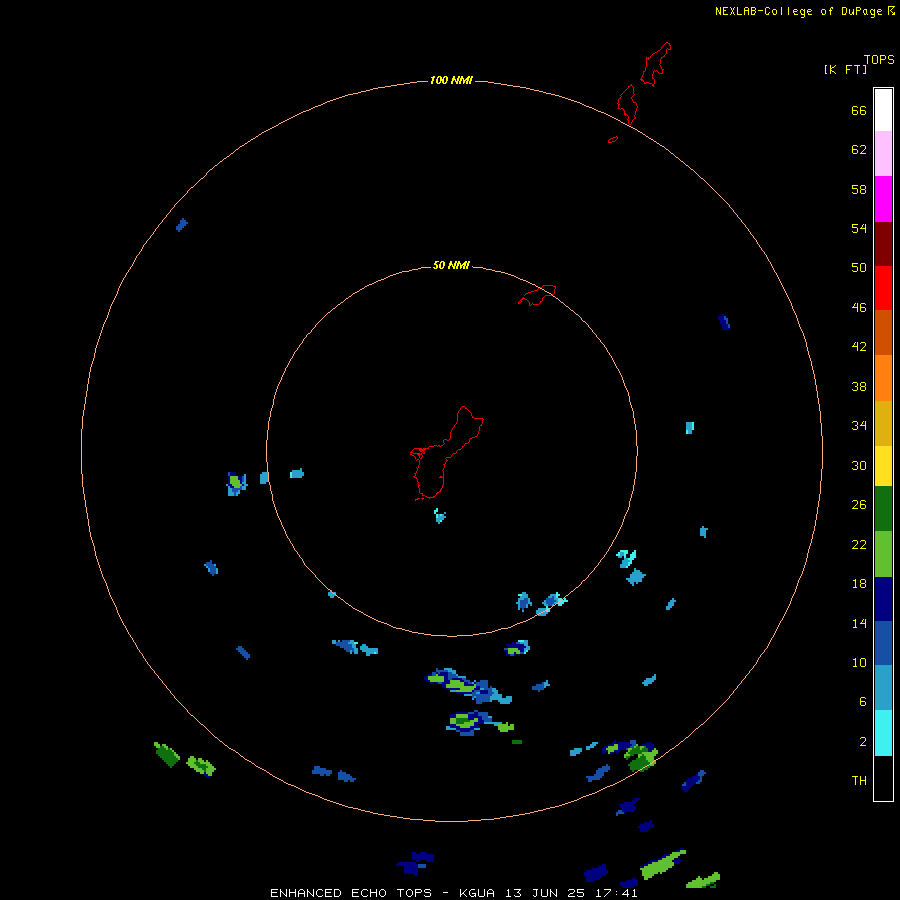Click the 100 NMI range ring label

pos(451,80)
